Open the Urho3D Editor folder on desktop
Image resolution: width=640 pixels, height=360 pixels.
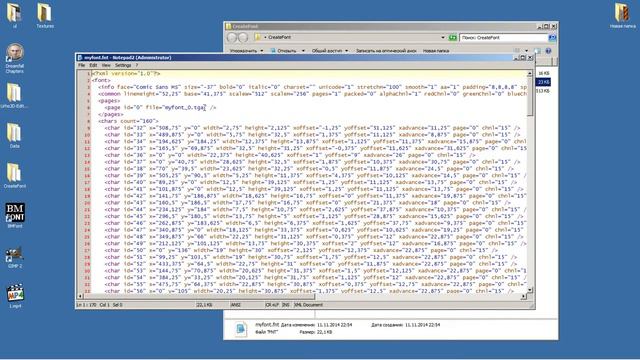coord(14,96)
